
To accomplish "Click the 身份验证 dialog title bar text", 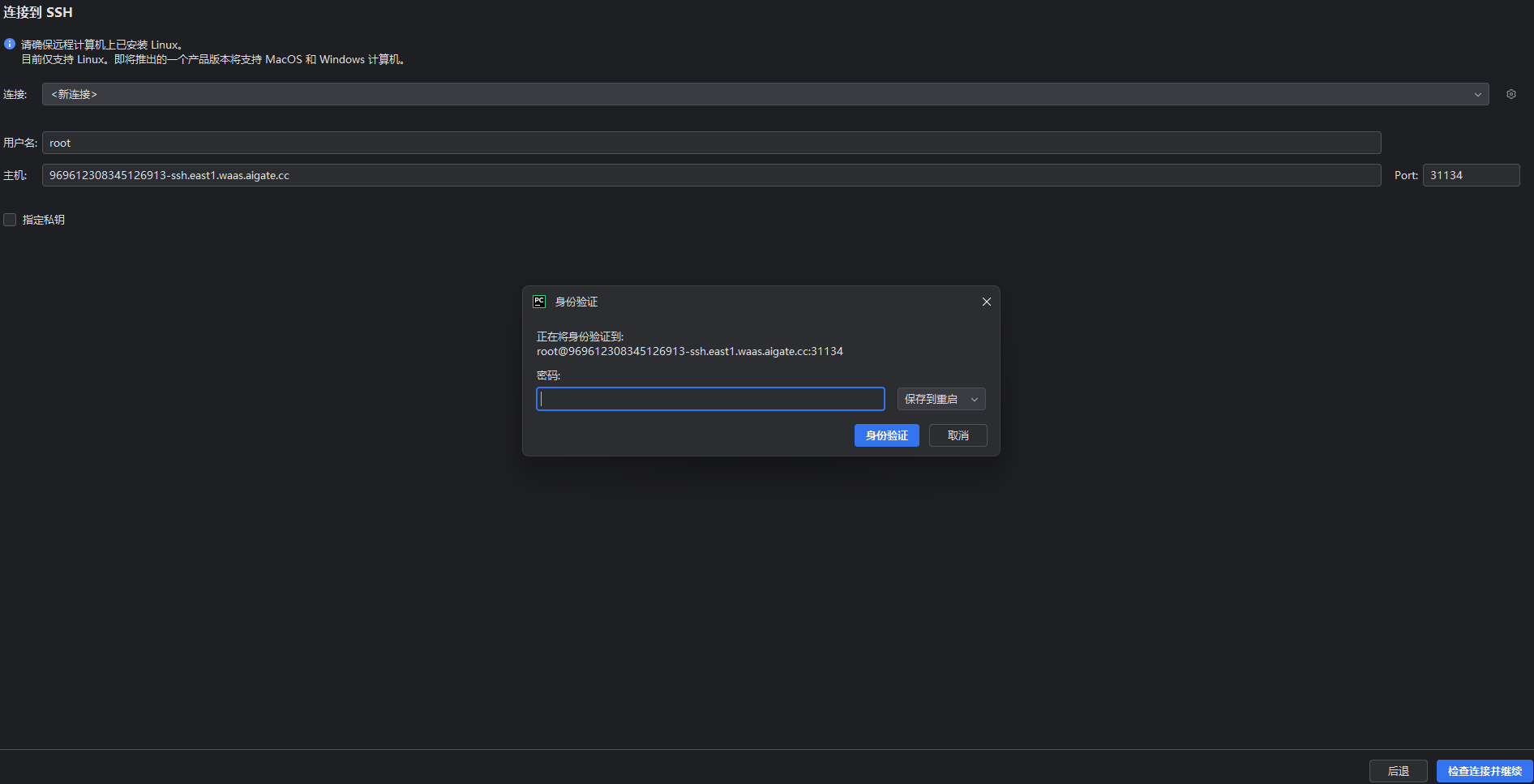I will click(576, 302).
